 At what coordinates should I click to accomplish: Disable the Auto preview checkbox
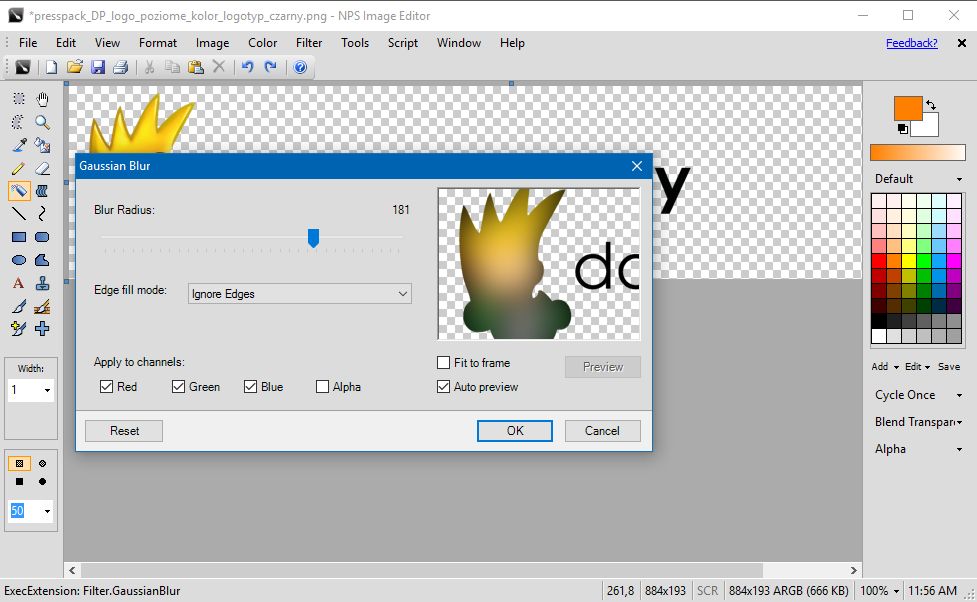click(444, 386)
